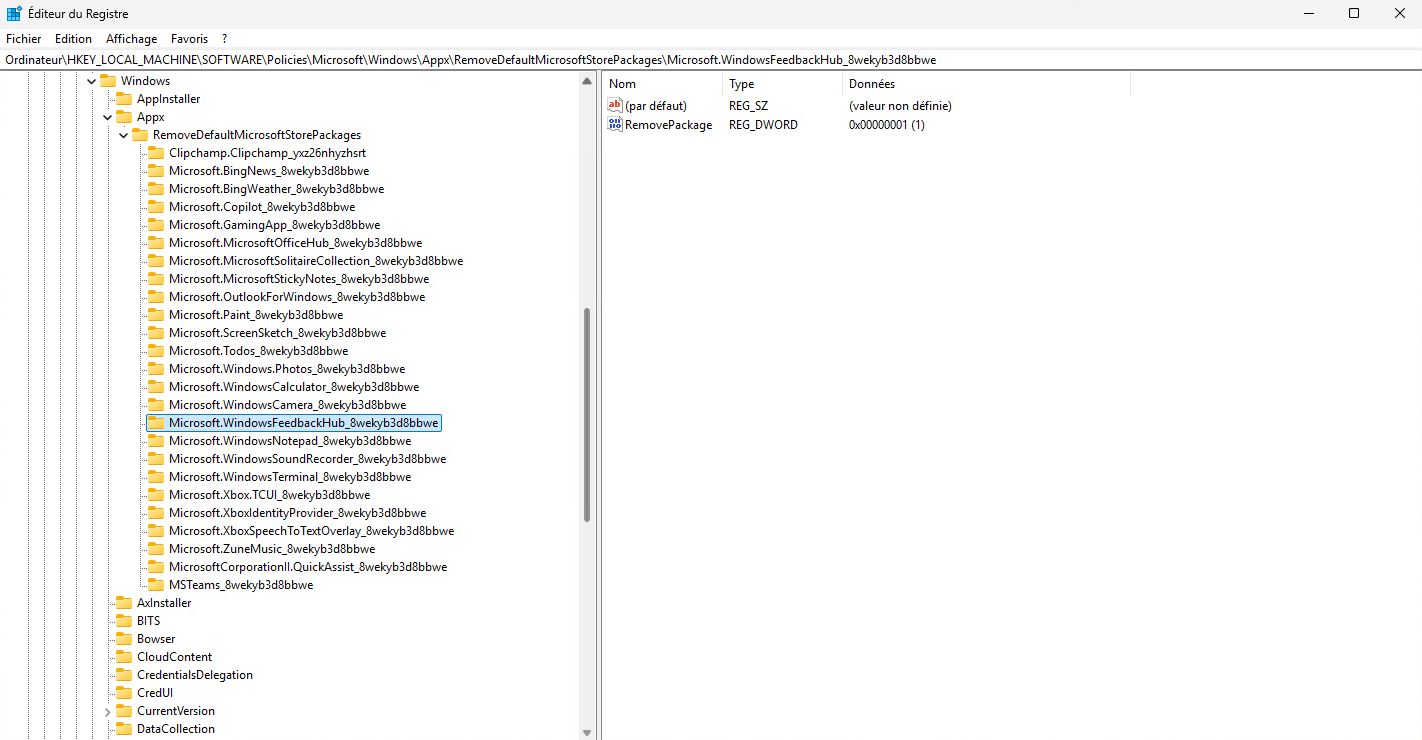This screenshot has width=1422, height=740.
Task: Select the BITS key name
Action: pyautogui.click(x=148, y=621)
